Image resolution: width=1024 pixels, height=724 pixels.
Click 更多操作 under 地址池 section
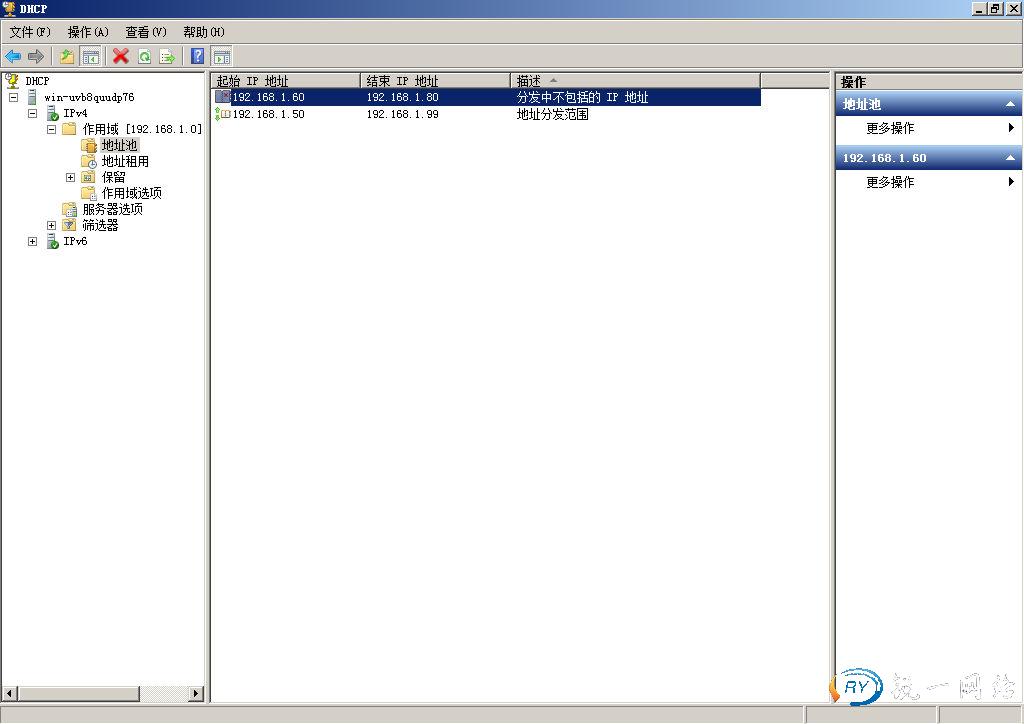(890, 128)
